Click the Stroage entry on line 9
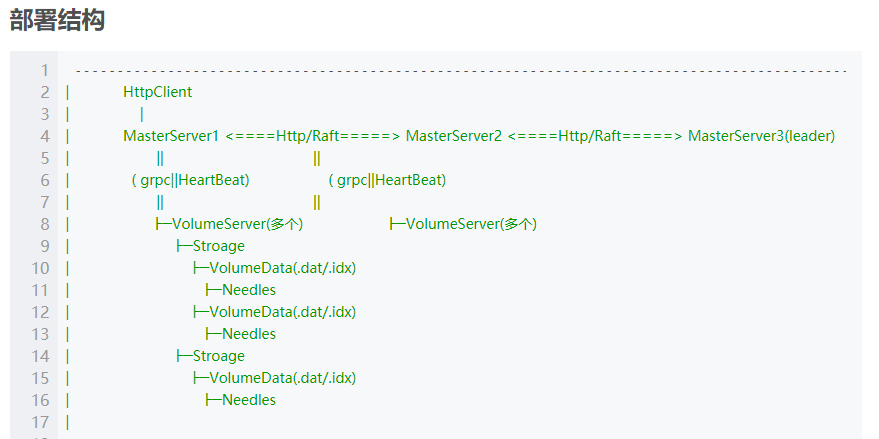Image resolution: width=879 pixels, height=439 pixels. [x=218, y=246]
